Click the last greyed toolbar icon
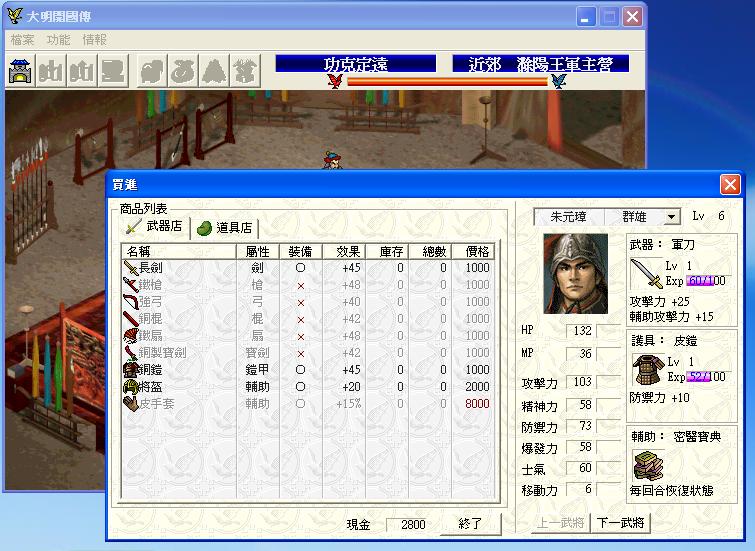Viewport: 755px width, 551px height. pos(246,70)
